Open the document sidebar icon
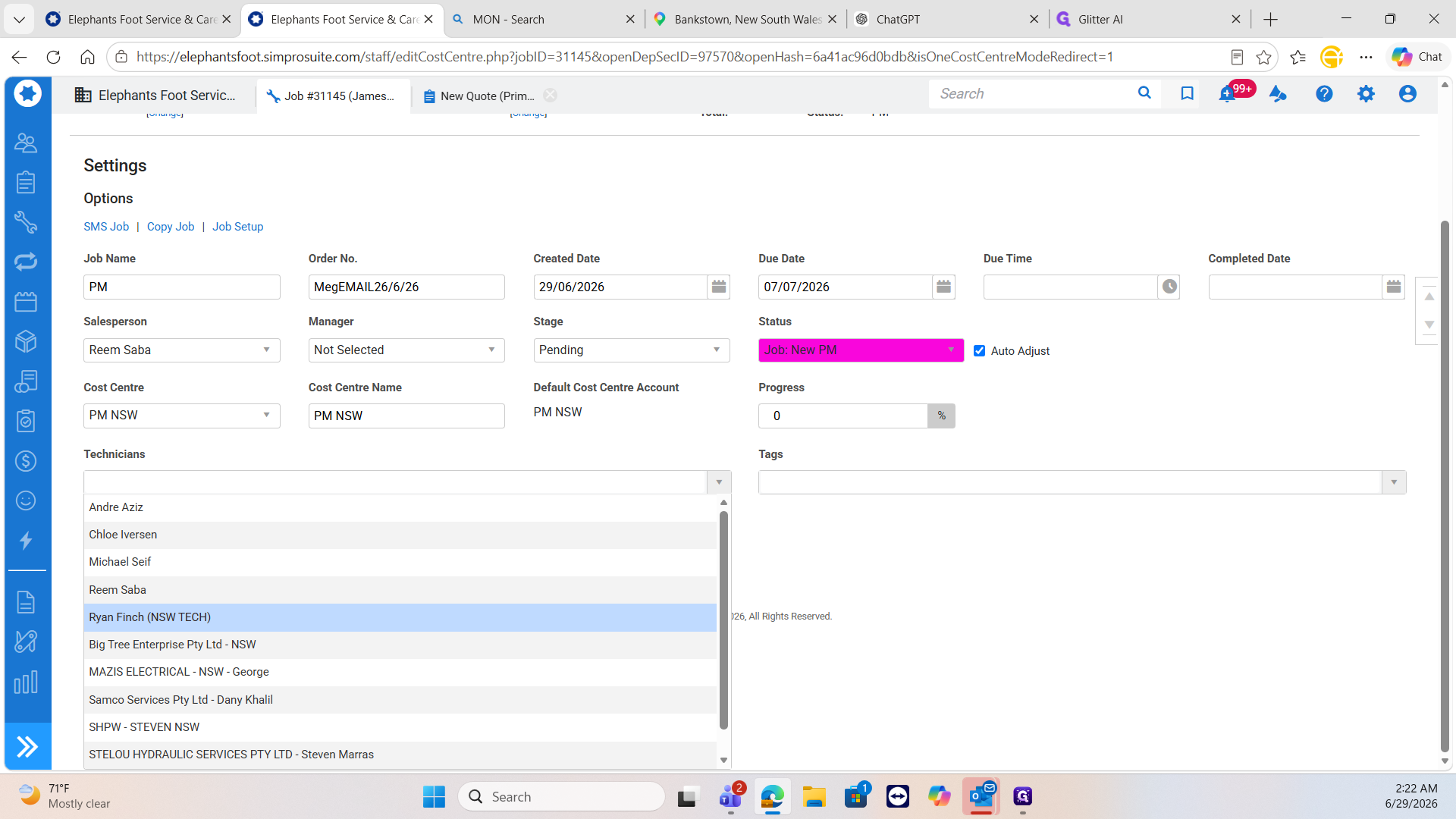 pos(26,602)
